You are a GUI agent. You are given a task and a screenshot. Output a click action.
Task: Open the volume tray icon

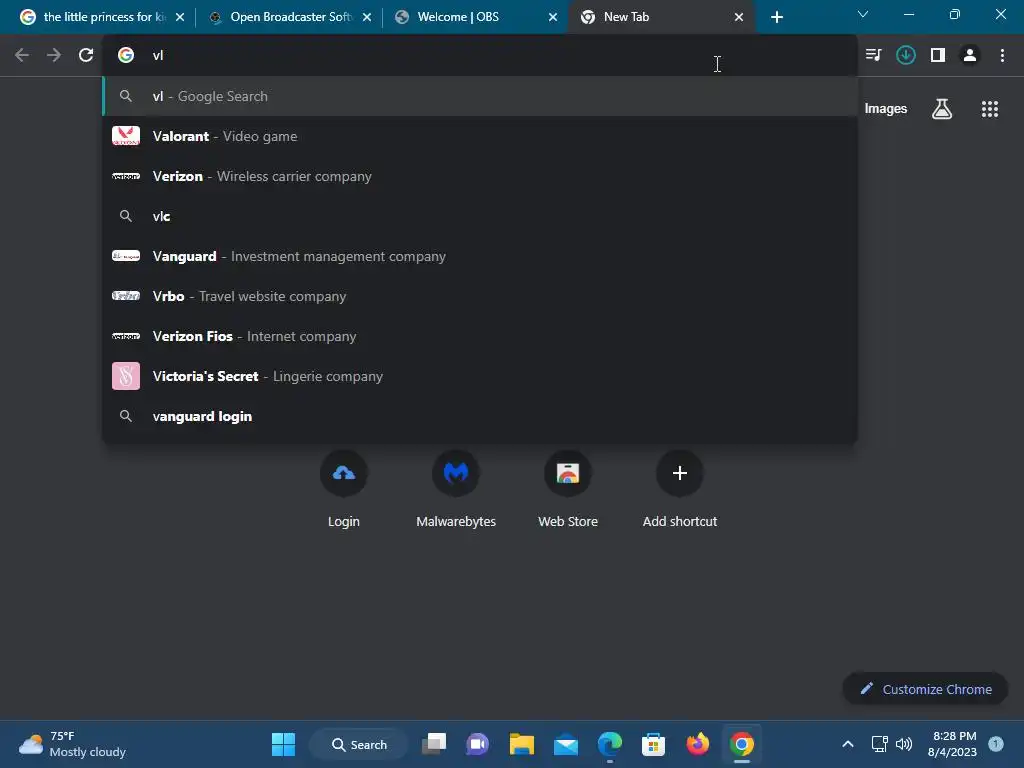pos(904,744)
